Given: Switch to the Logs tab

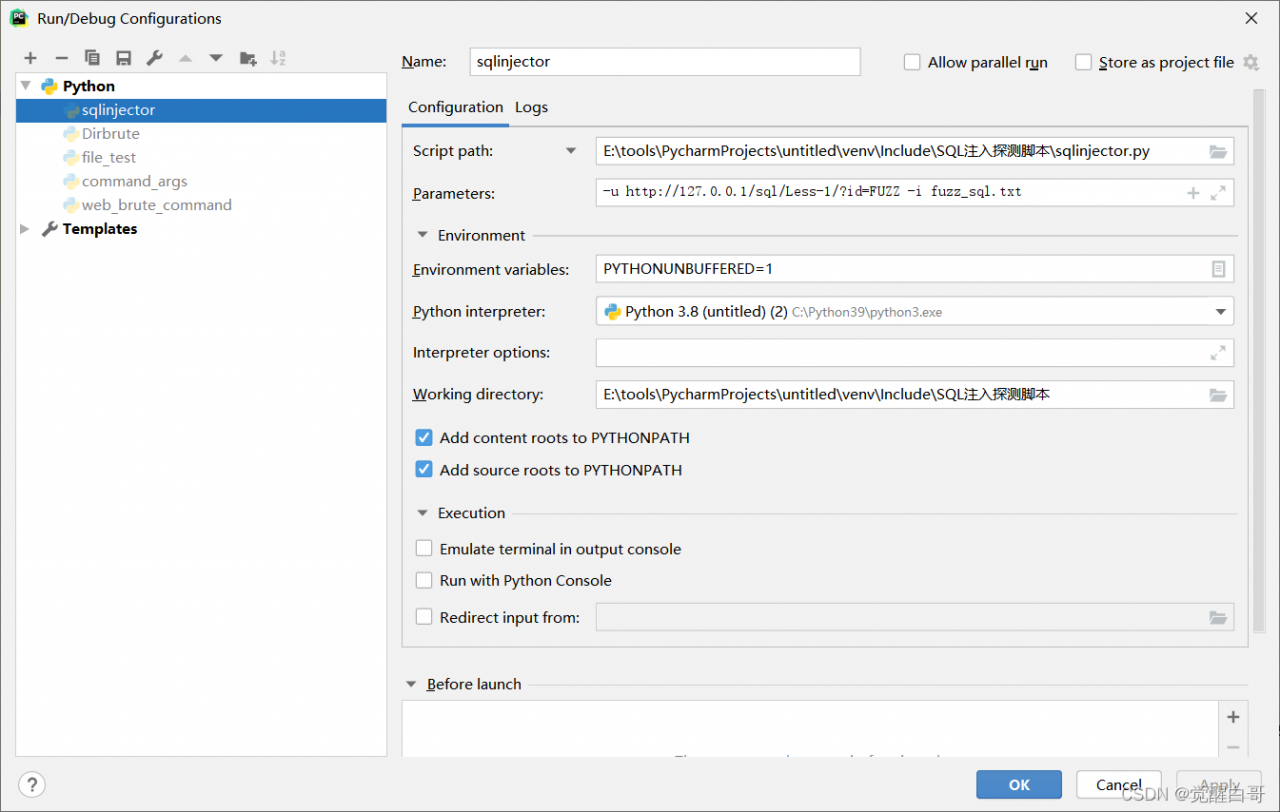Looking at the screenshot, I should [x=531, y=107].
